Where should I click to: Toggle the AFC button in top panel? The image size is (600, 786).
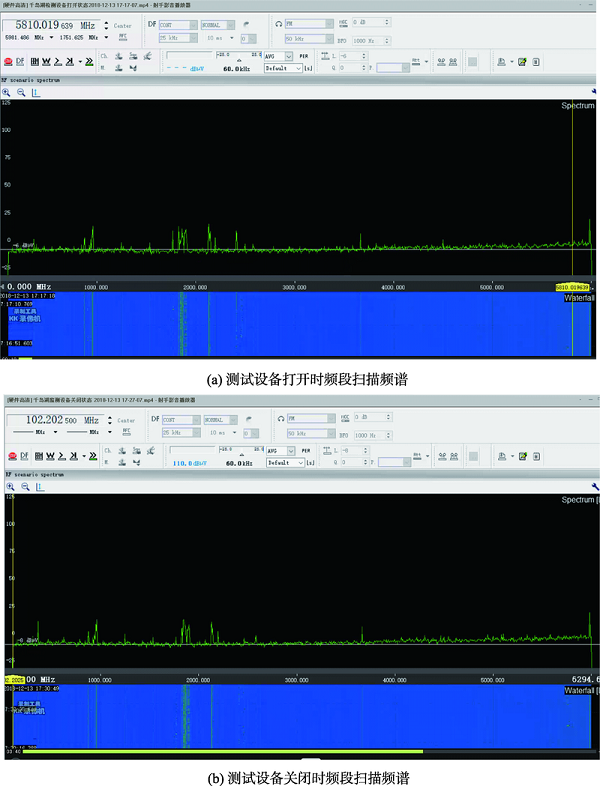point(123,36)
